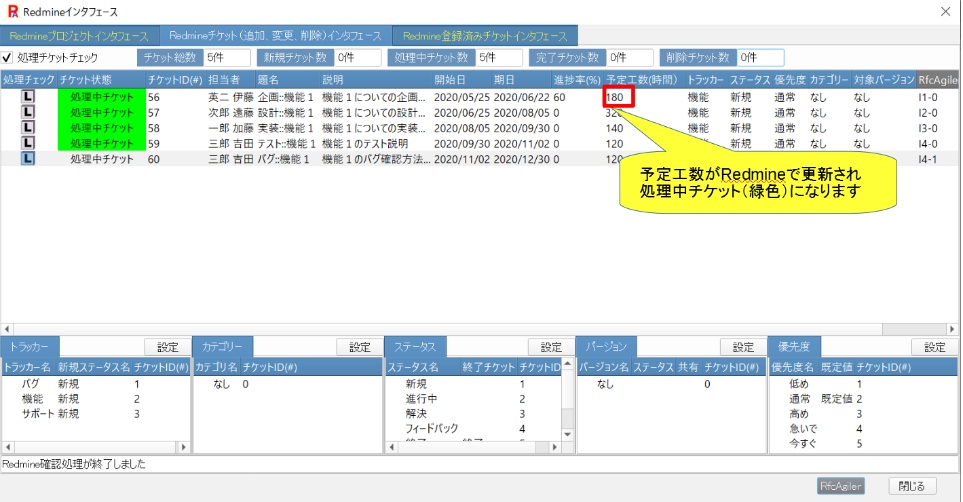Click right arrow of トラッカー list scrollbar
Screen dimensions: 963x502
pos(183,447)
